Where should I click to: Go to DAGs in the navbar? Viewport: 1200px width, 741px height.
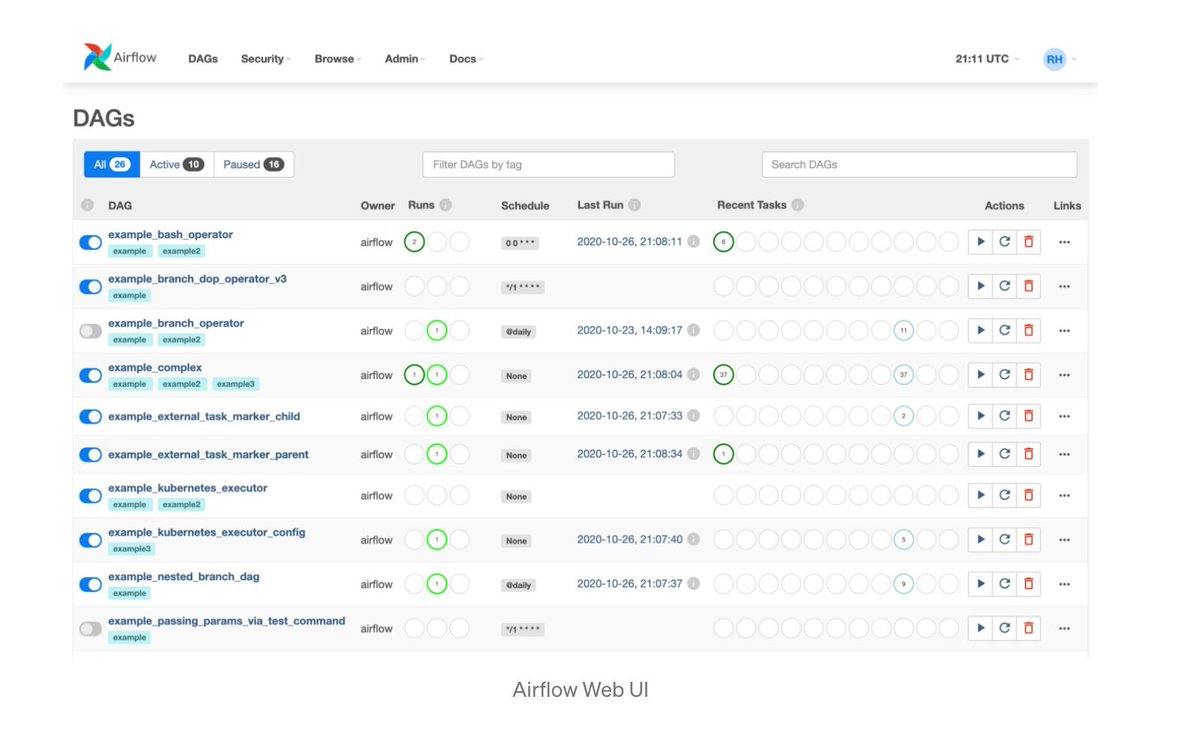[203, 59]
